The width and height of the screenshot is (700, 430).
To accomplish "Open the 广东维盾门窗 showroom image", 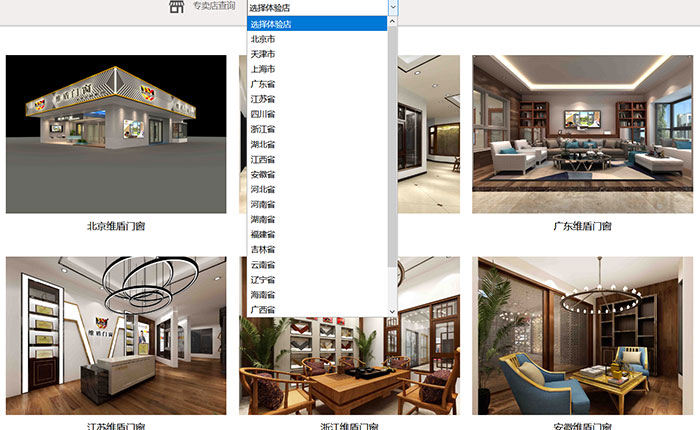I will [x=582, y=134].
